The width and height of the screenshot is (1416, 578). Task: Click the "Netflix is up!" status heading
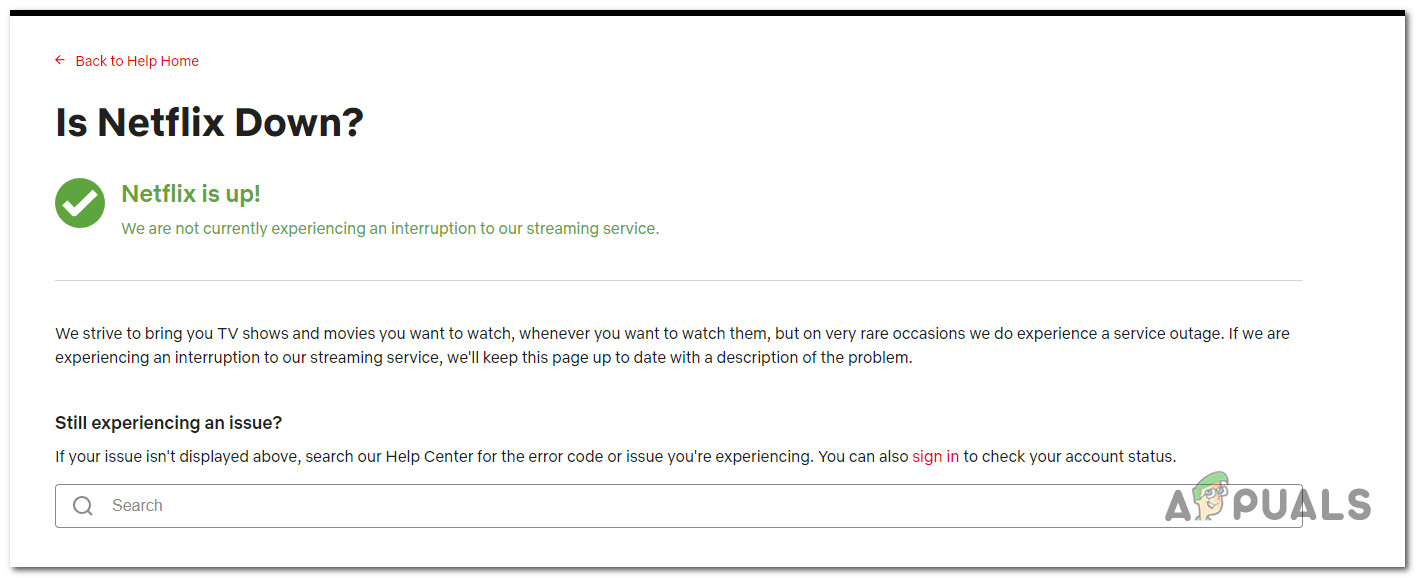point(190,193)
